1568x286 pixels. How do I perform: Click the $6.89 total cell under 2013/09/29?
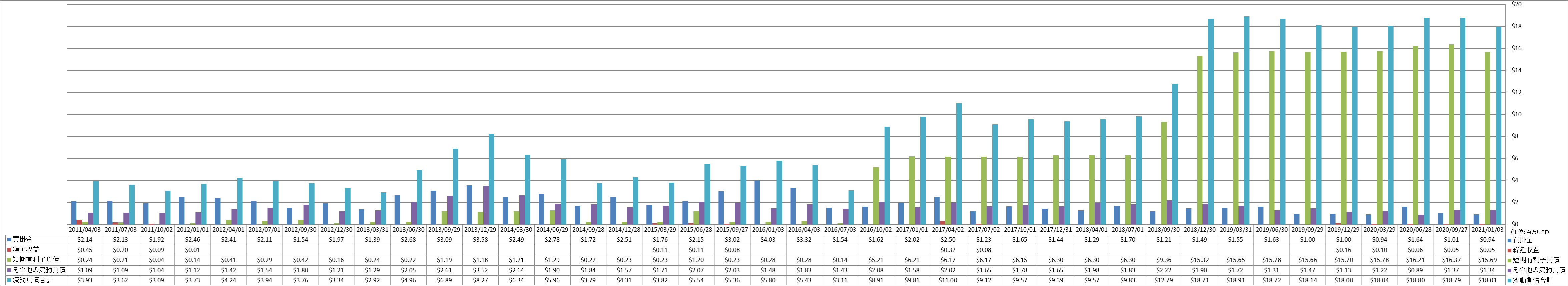[x=444, y=280]
